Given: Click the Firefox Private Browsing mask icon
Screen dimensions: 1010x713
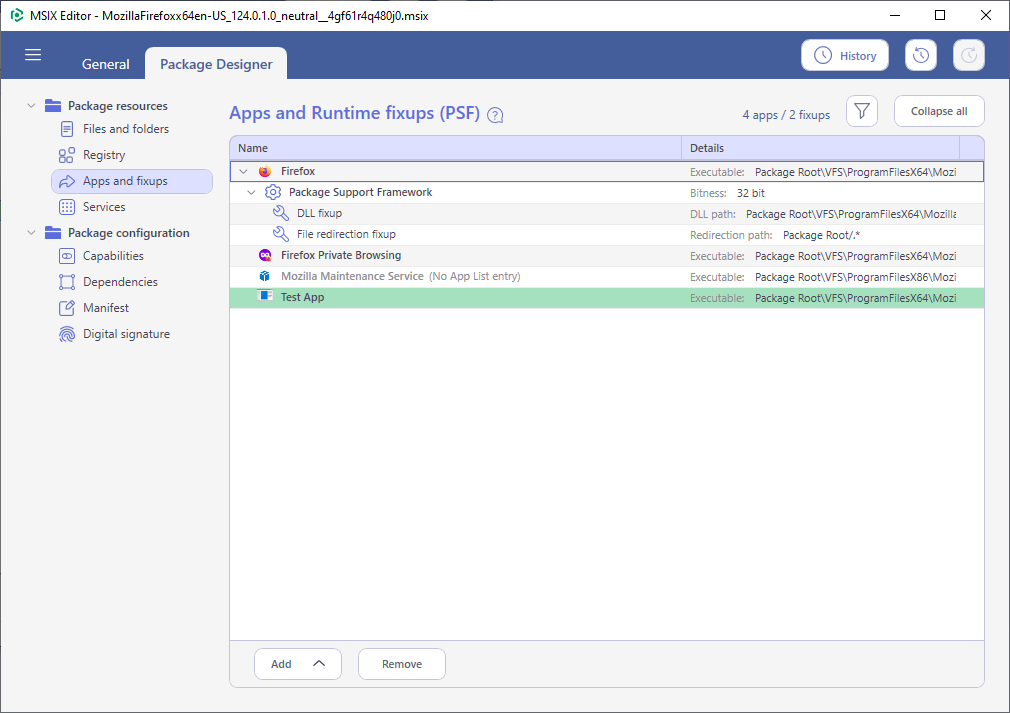Looking at the screenshot, I should [x=265, y=255].
